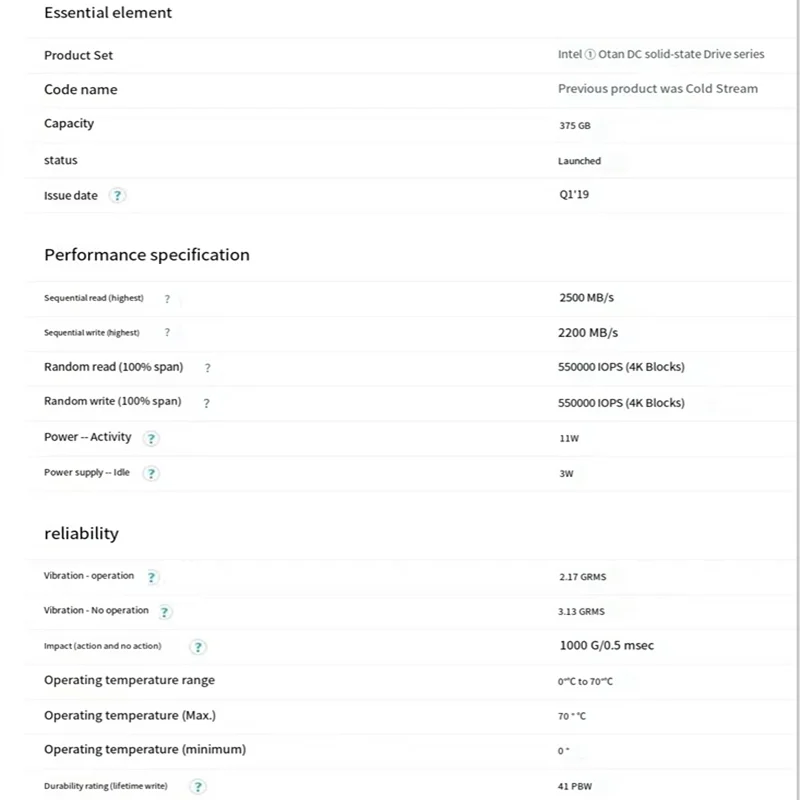Click the Previous product was Cold Stream link
The image size is (800, 800).
pyautogui.click(x=657, y=89)
